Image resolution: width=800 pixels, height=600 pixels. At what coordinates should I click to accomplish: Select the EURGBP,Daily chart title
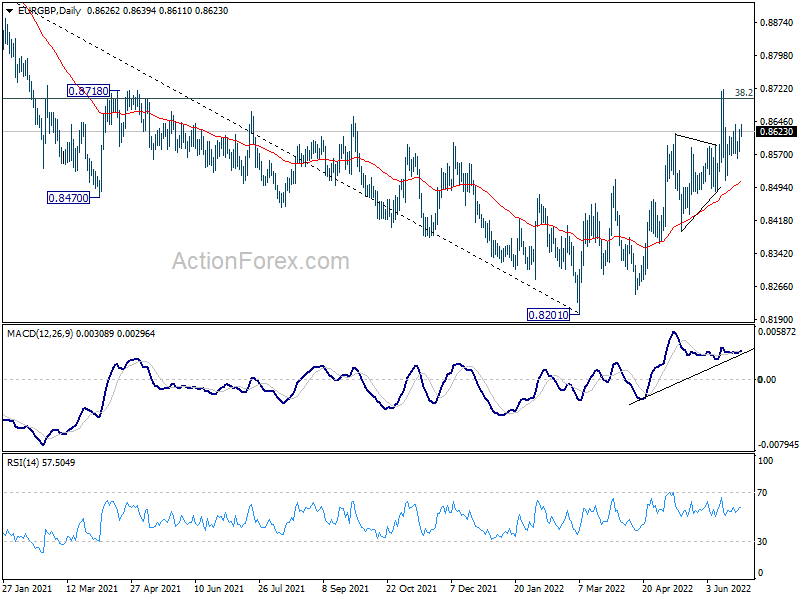(x=49, y=11)
